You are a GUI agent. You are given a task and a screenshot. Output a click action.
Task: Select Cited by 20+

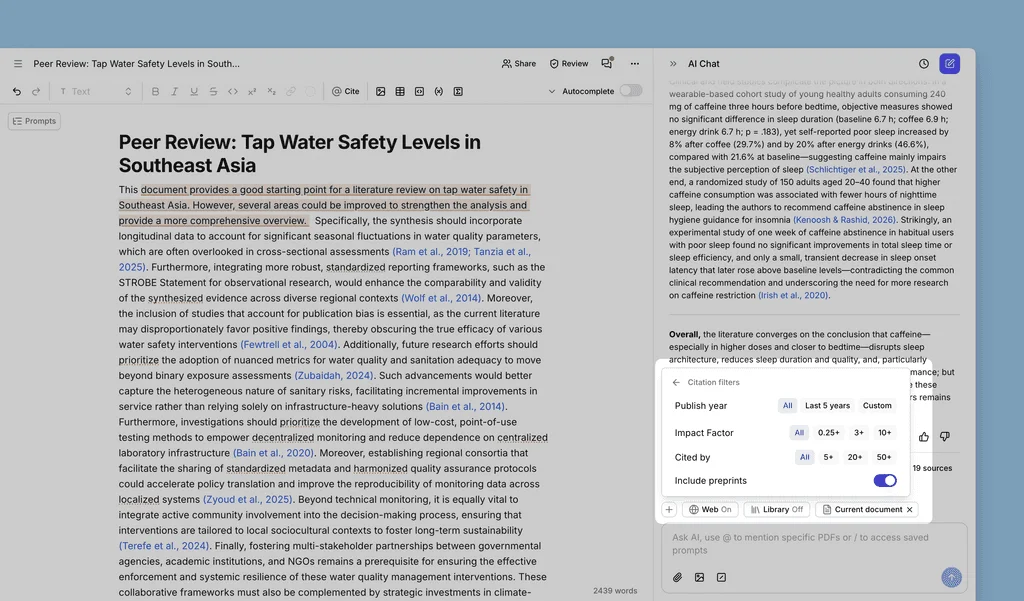click(x=855, y=457)
